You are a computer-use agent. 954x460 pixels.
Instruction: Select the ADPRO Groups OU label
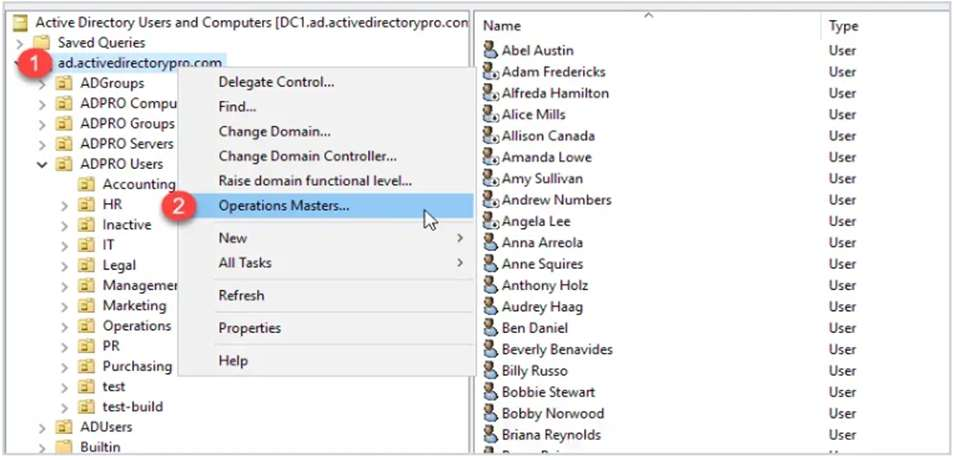click(127, 124)
